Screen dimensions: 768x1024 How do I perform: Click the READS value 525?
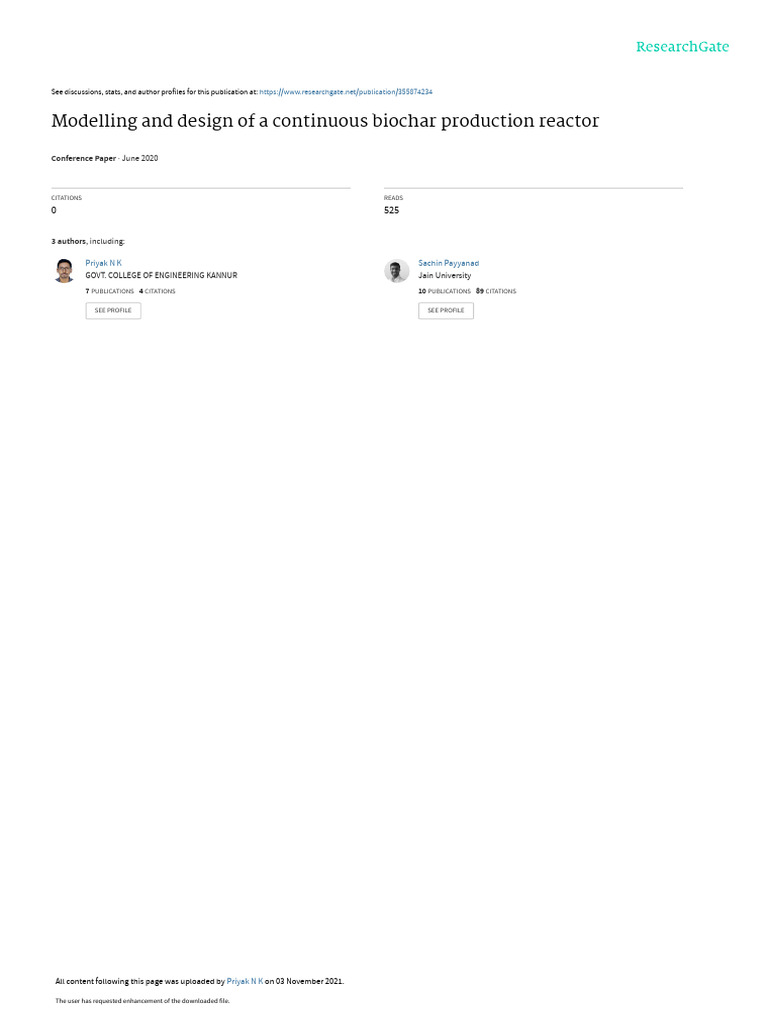tap(391, 210)
